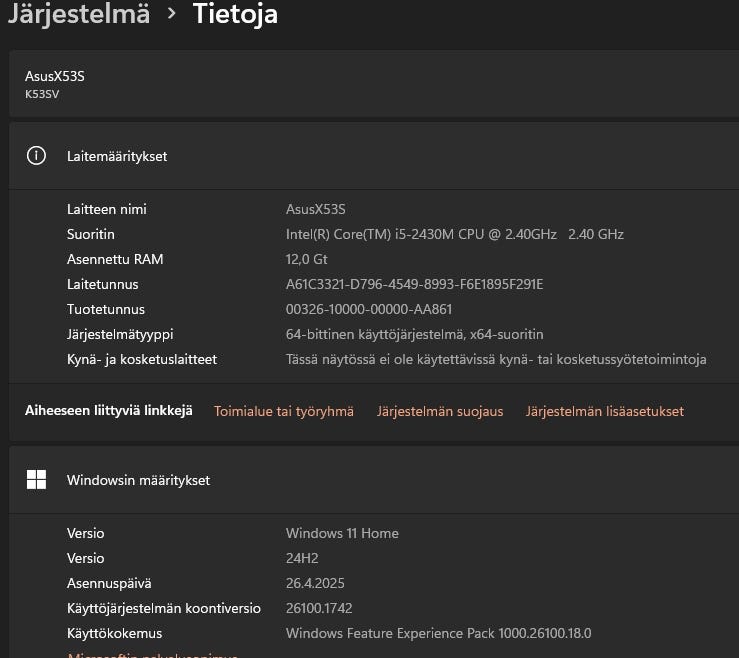Select the Laitetunnus ID value
Viewport: 739px width, 658px height.
coord(414,284)
